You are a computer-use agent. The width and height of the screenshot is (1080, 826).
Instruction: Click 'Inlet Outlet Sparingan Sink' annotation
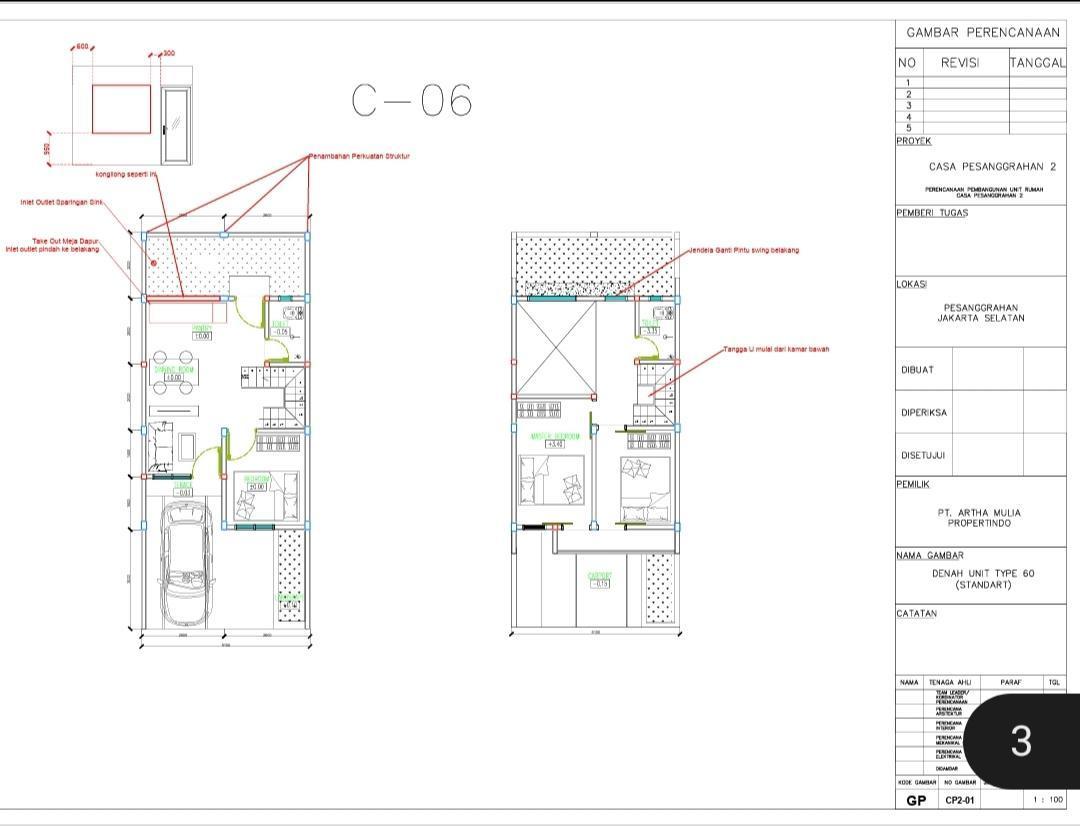pyautogui.click(x=62, y=202)
